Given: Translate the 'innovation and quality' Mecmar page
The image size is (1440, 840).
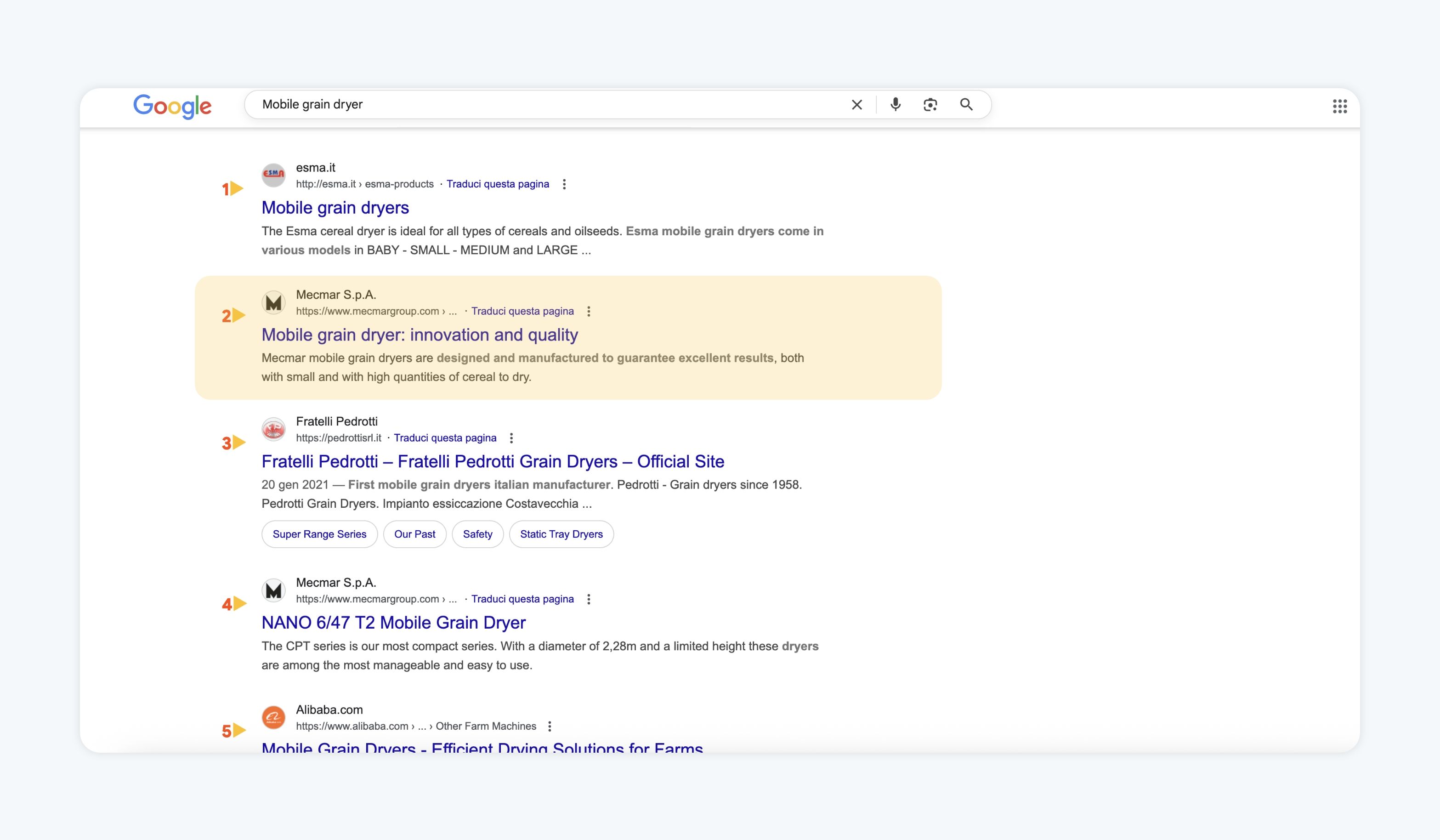Looking at the screenshot, I should [522, 312].
